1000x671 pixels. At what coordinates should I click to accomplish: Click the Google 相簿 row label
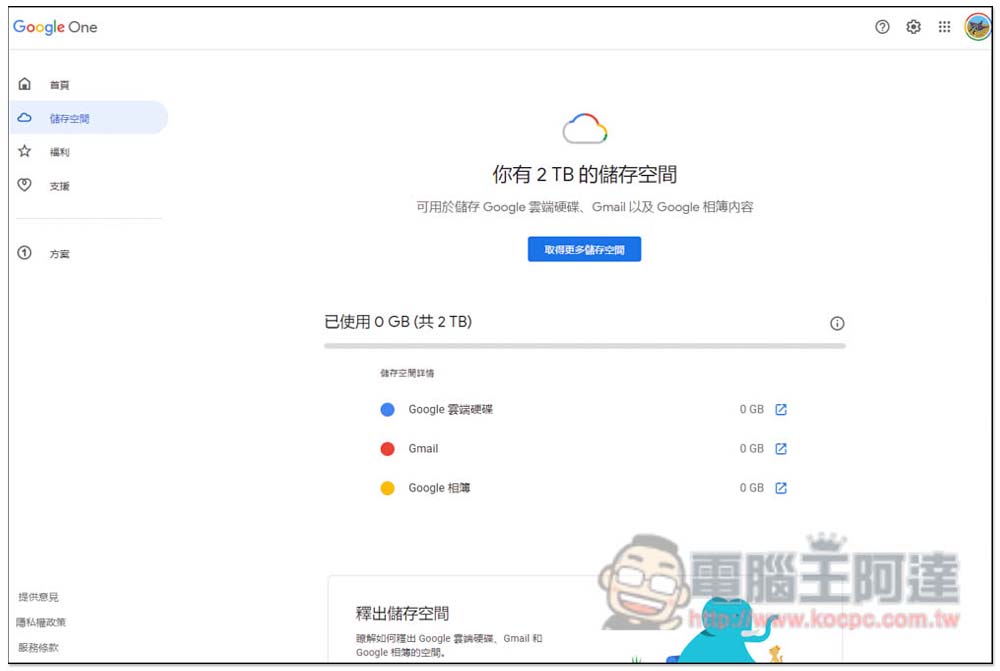coord(439,488)
